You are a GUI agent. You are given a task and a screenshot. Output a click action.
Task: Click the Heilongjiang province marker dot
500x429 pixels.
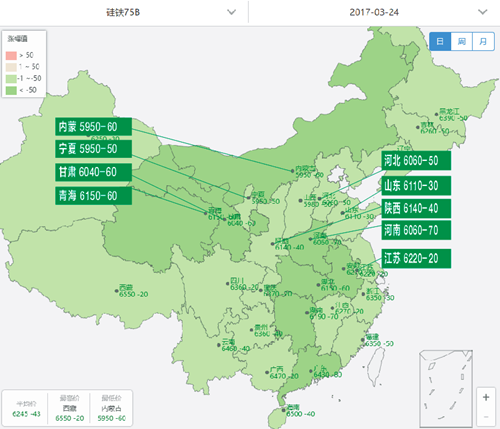436,114
